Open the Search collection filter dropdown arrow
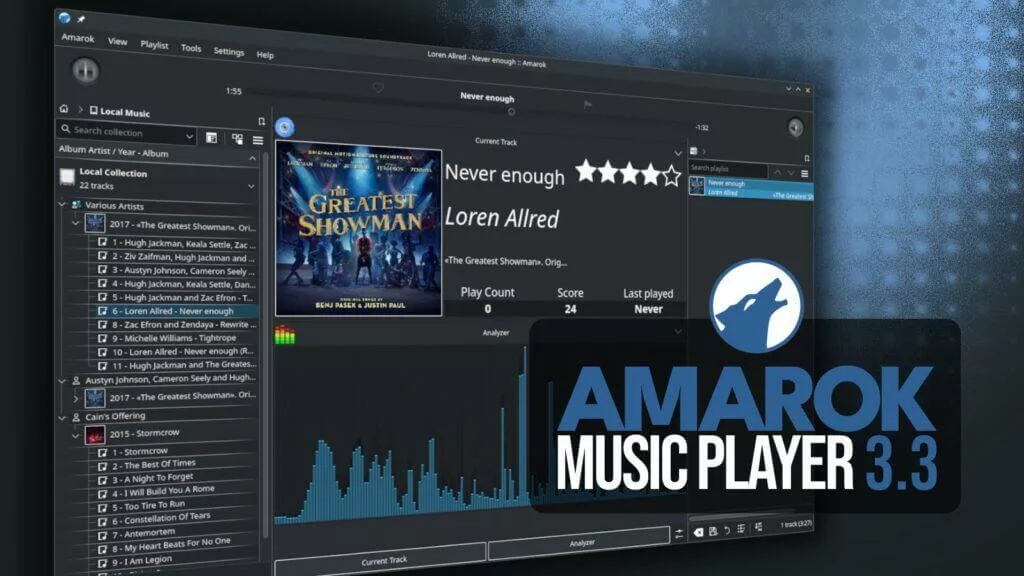This screenshot has height=576, width=1024. click(x=189, y=136)
